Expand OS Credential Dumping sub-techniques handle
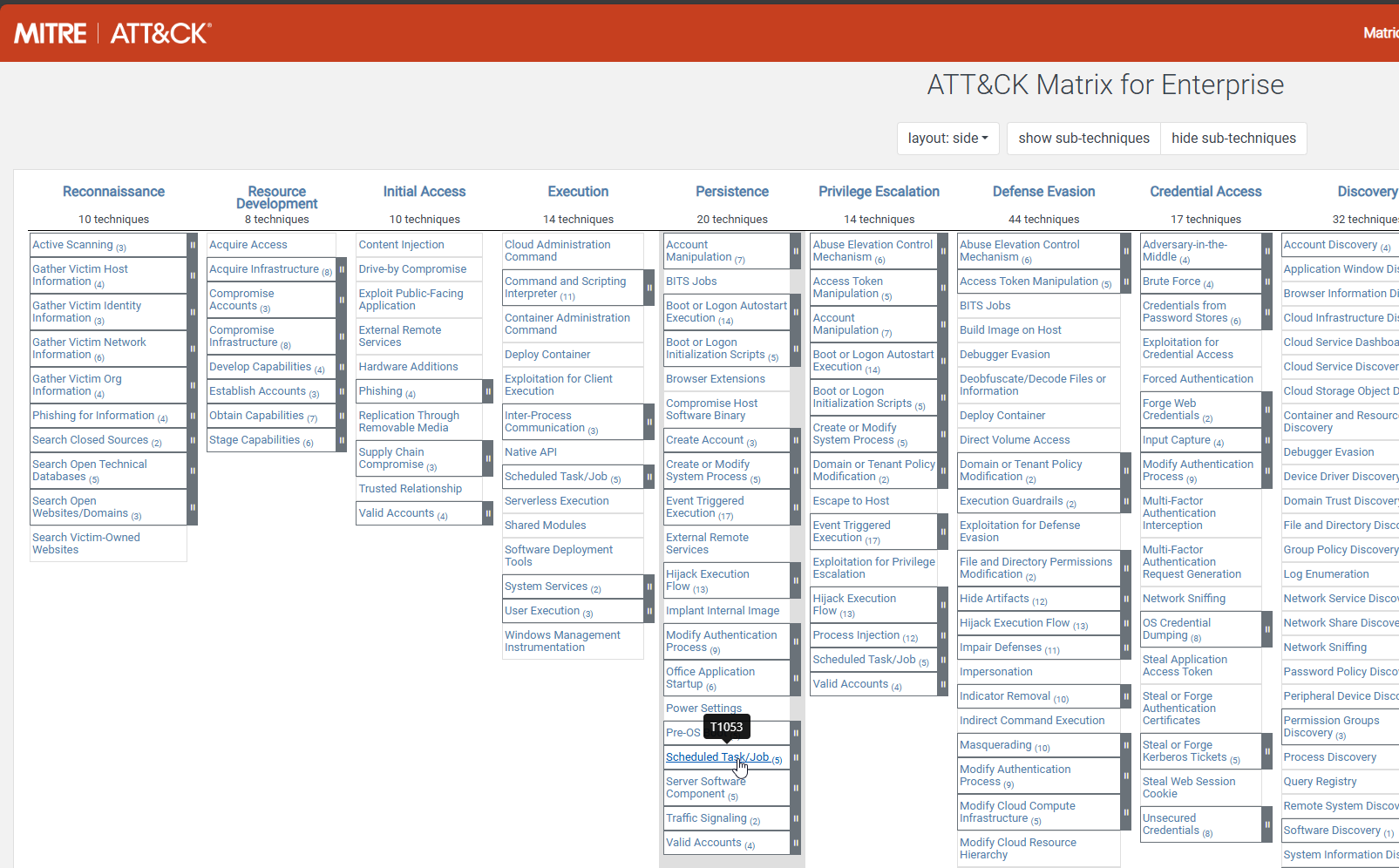The width and height of the screenshot is (1399, 868). (x=1267, y=629)
